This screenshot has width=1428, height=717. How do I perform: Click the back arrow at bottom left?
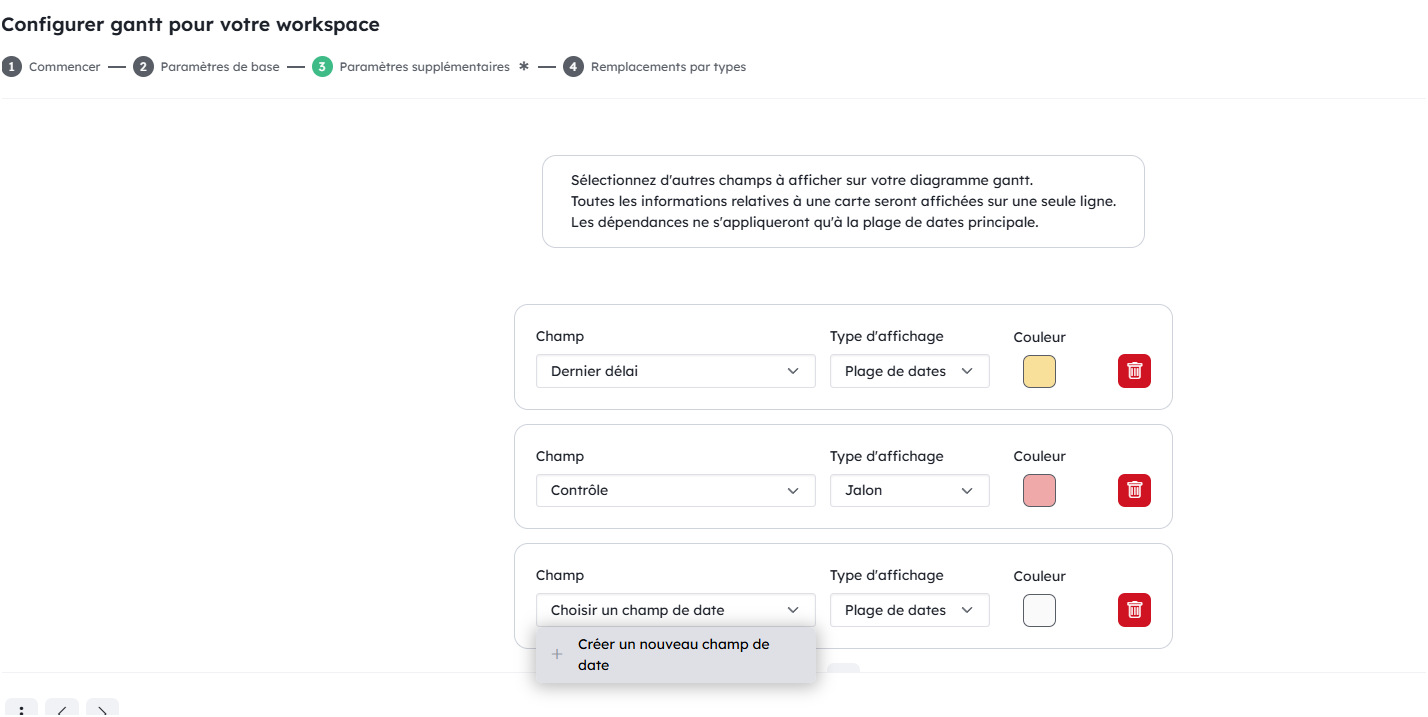point(62,709)
